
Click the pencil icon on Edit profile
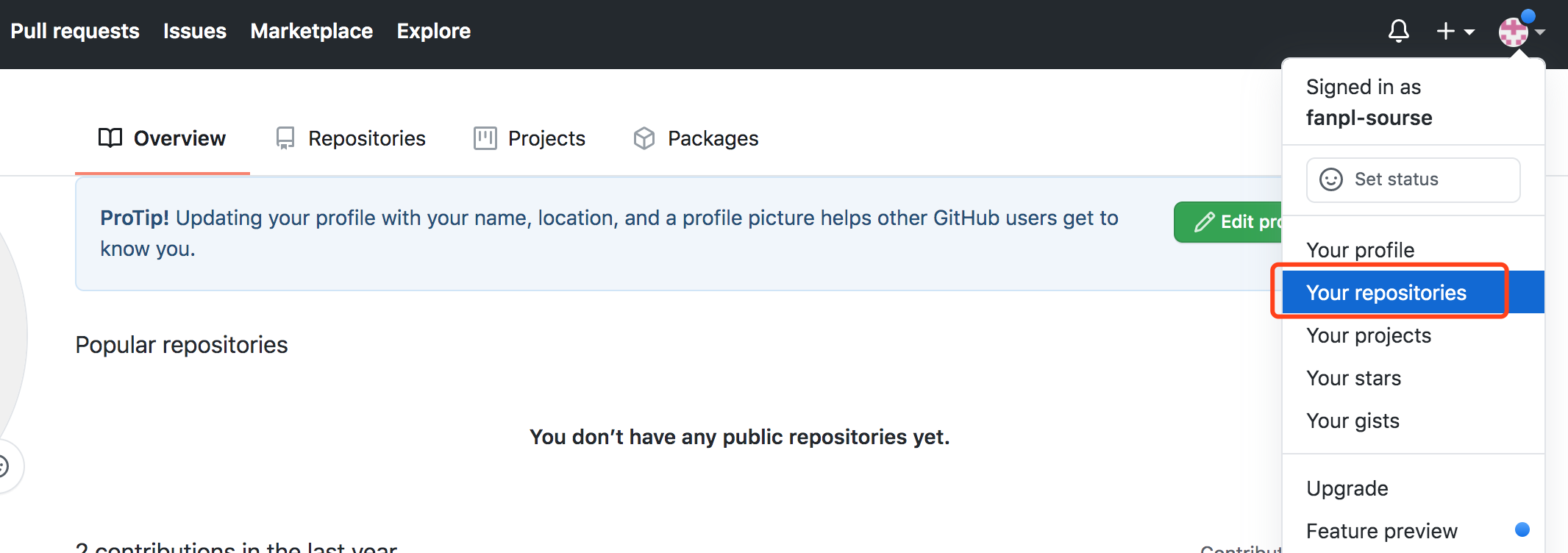1204,222
